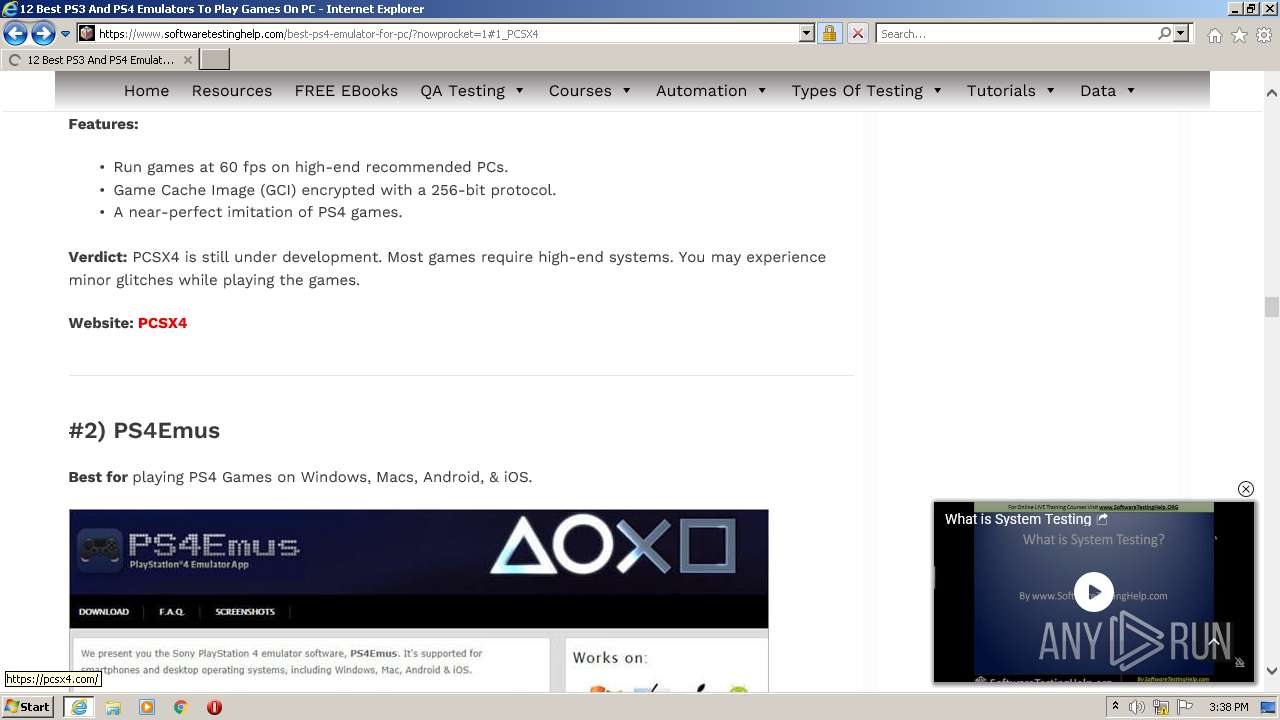Click Internet Explorer taskbar icon
The width and height of the screenshot is (1280, 720).
[x=79, y=707]
